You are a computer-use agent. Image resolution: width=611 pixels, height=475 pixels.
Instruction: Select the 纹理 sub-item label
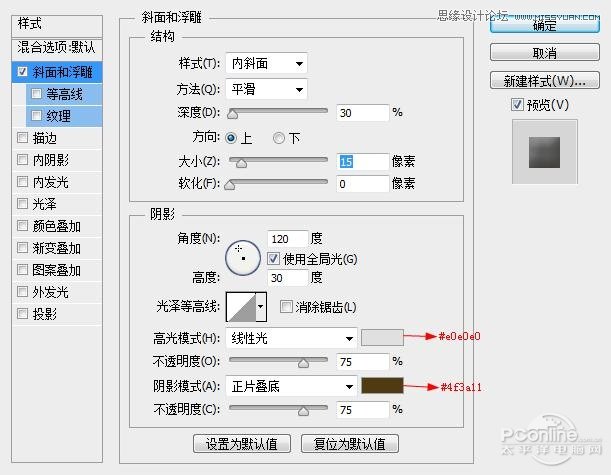[58, 116]
